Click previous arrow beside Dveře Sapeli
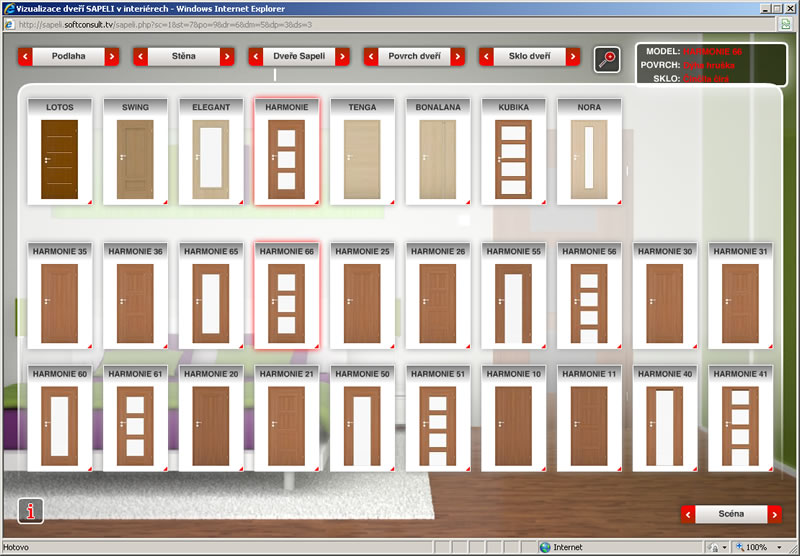This screenshot has width=800, height=556. (x=256, y=57)
